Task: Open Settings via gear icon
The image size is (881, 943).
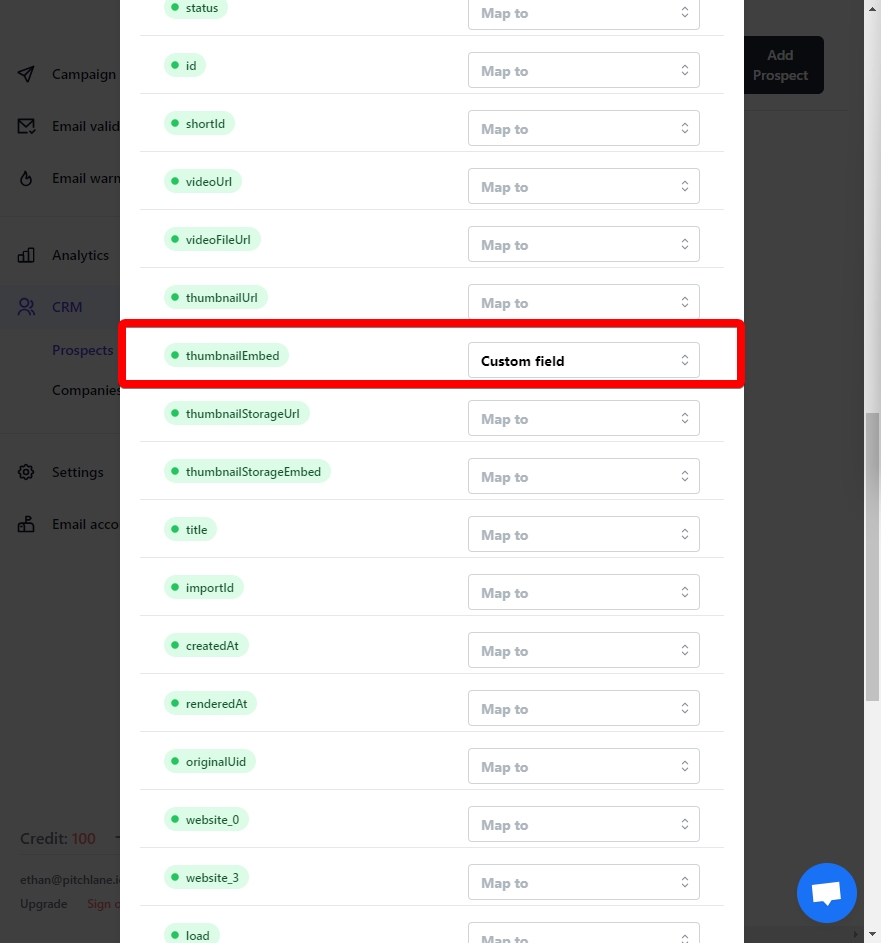Action: [x=27, y=472]
